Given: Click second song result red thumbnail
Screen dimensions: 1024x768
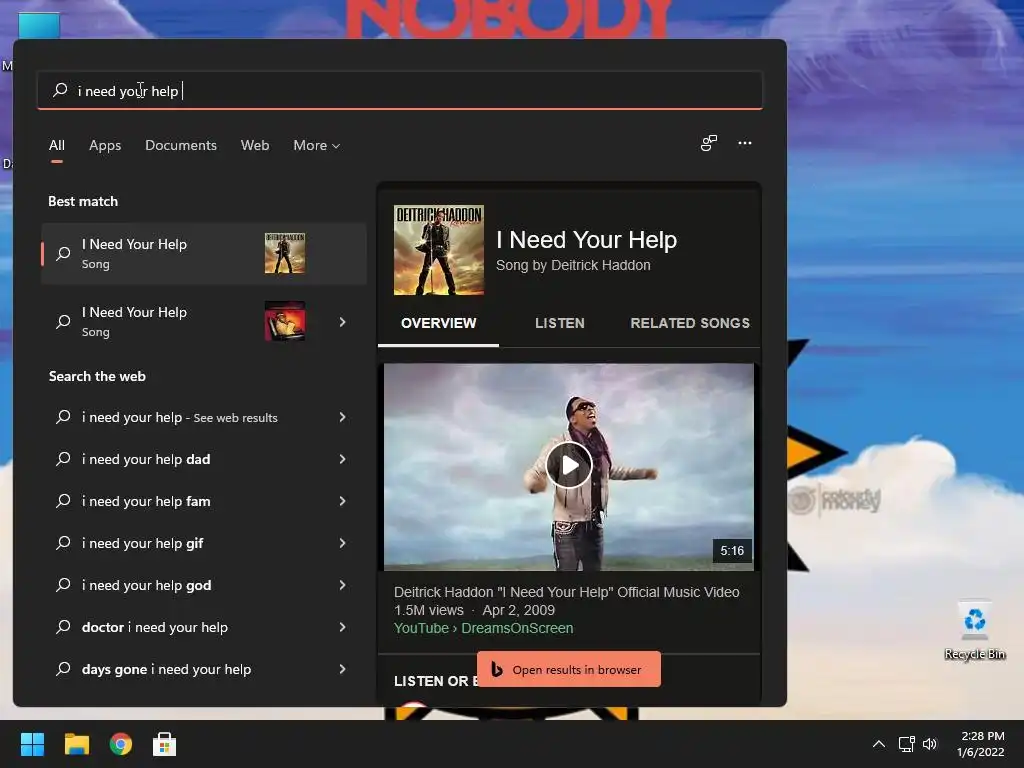Looking at the screenshot, I should 285,321.
